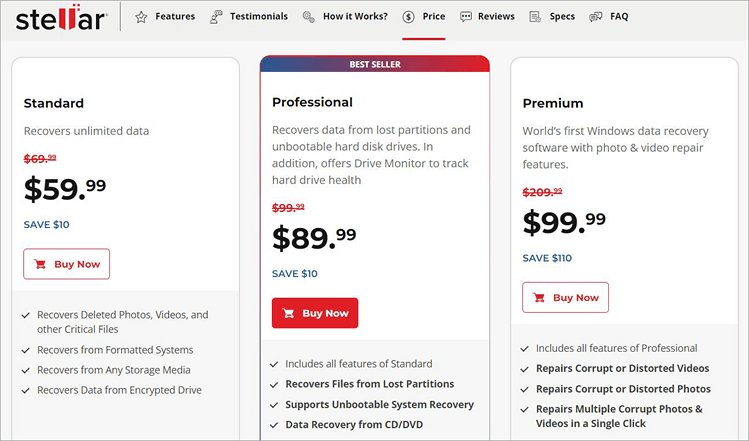Screen dimensions: 749x441
Task: Open the Testimonials tab
Action: click(x=259, y=17)
